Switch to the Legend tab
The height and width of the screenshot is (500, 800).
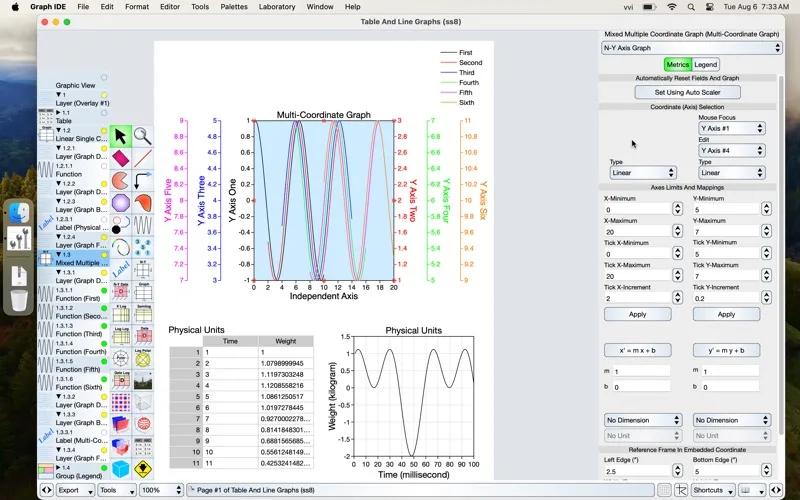pos(706,64)
